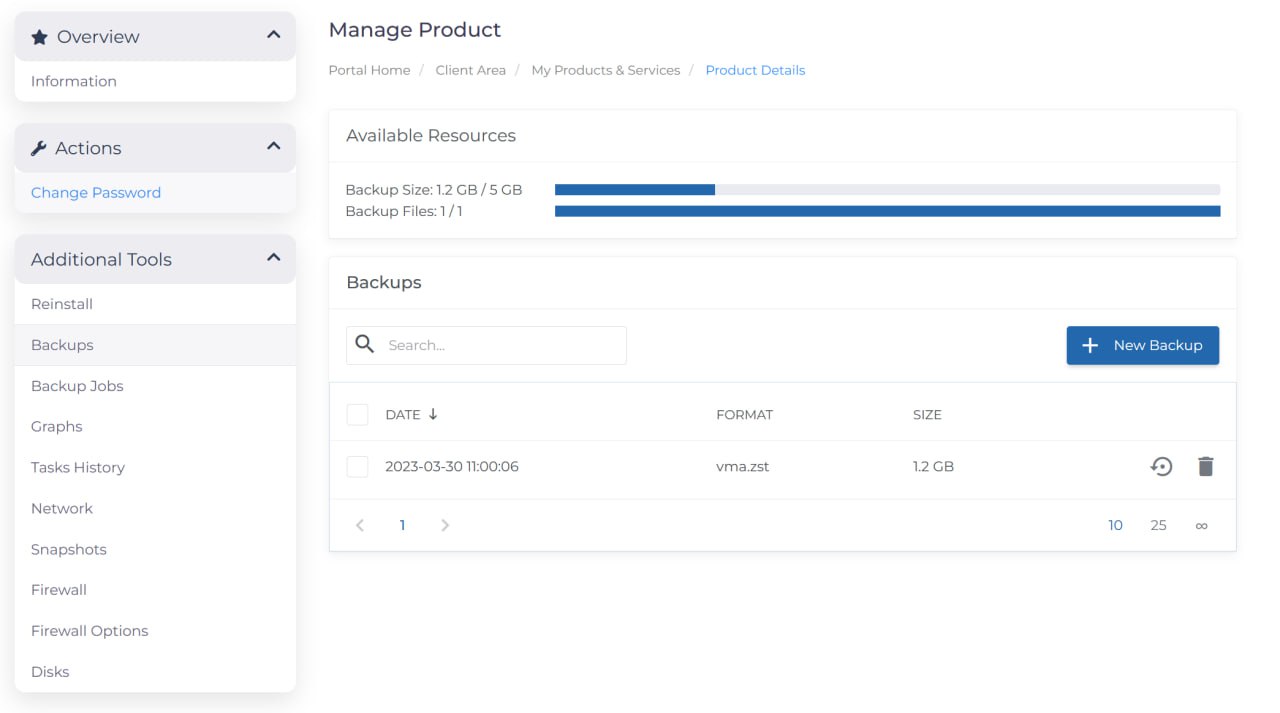Click the Overview star icon

pos(40,37)
